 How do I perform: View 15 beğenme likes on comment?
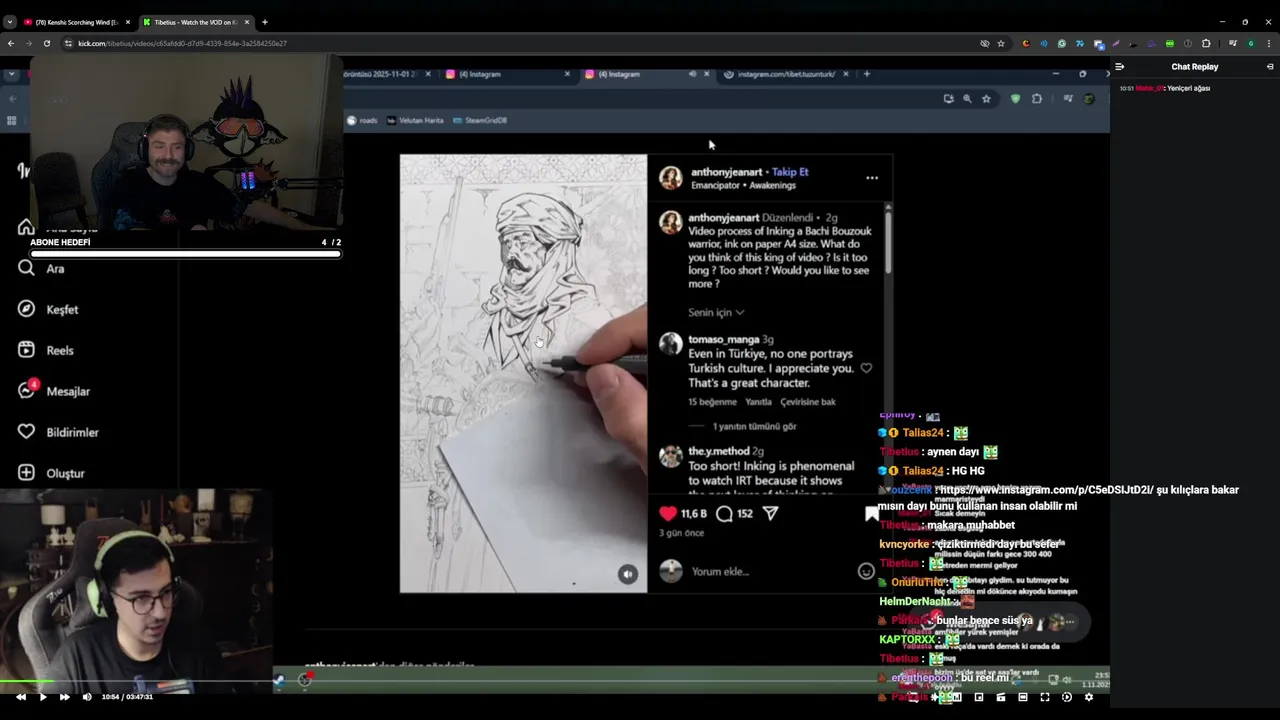click(712, 402)
